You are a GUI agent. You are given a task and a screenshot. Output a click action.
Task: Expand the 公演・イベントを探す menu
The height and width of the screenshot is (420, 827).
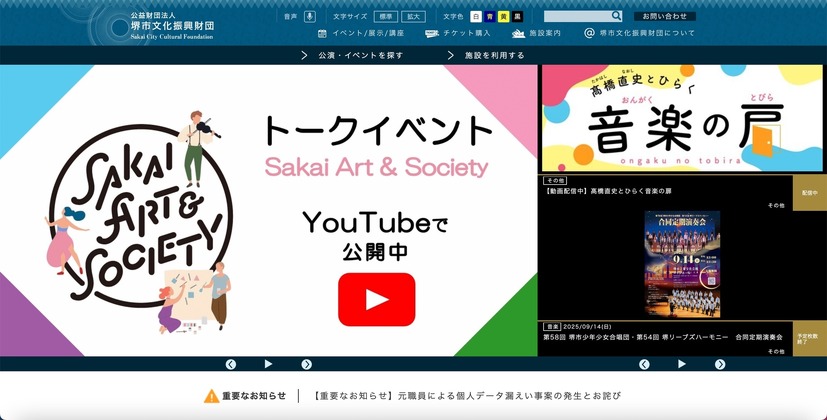pyautogui.click(x=352, y=55)
